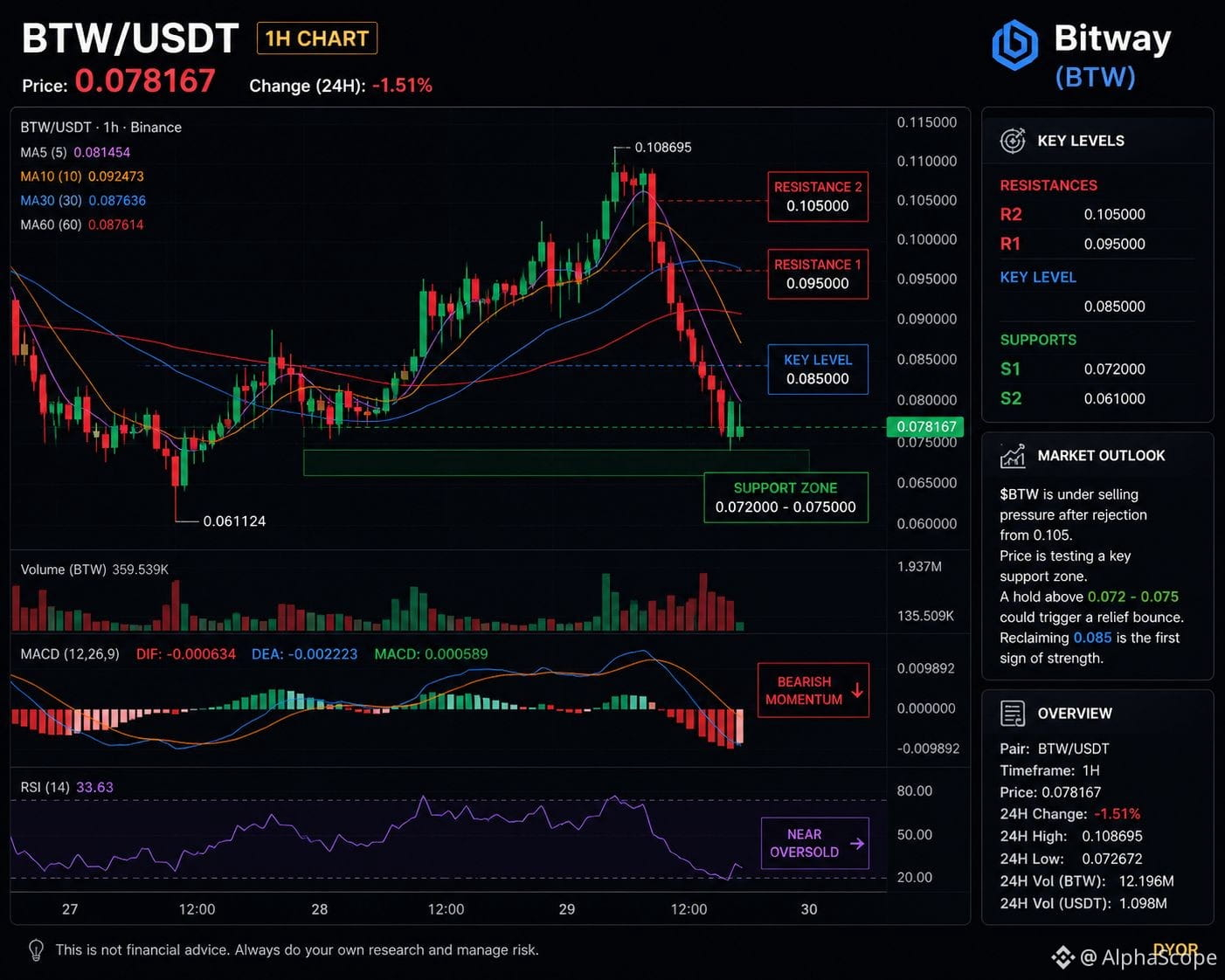The width and height of the screenshot is (1225, 980).
Task: Click the RSI (14) 33.63 label
Action: [67, 788]
